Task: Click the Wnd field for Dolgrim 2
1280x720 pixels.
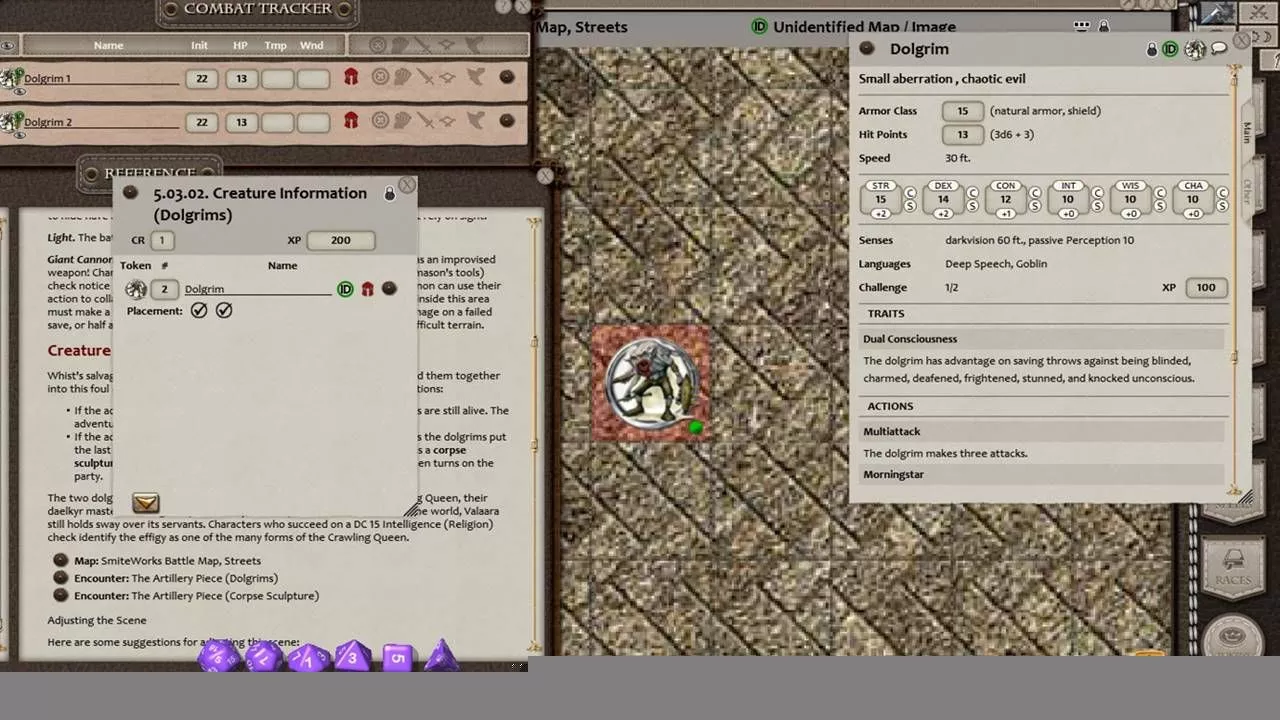Action: click(313, 122)
